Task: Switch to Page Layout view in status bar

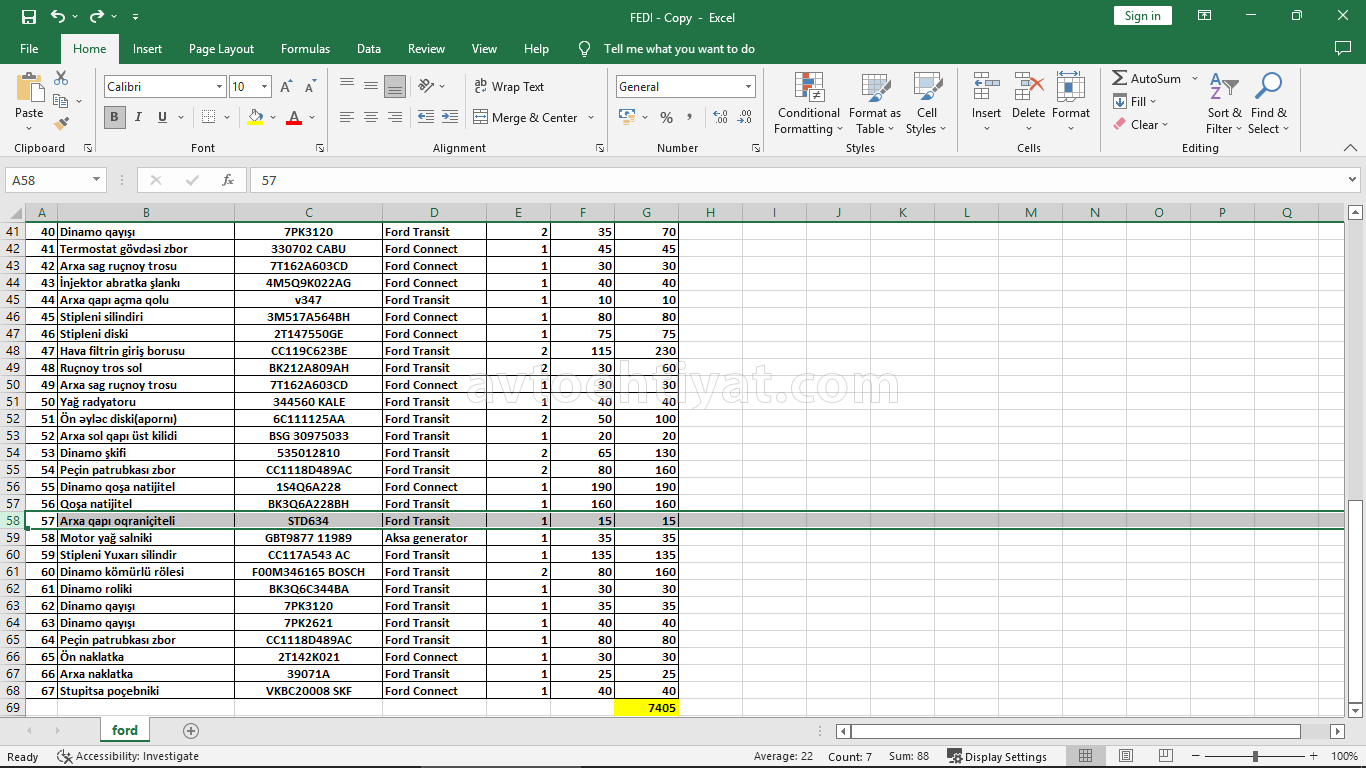Action: point(1126,756)
